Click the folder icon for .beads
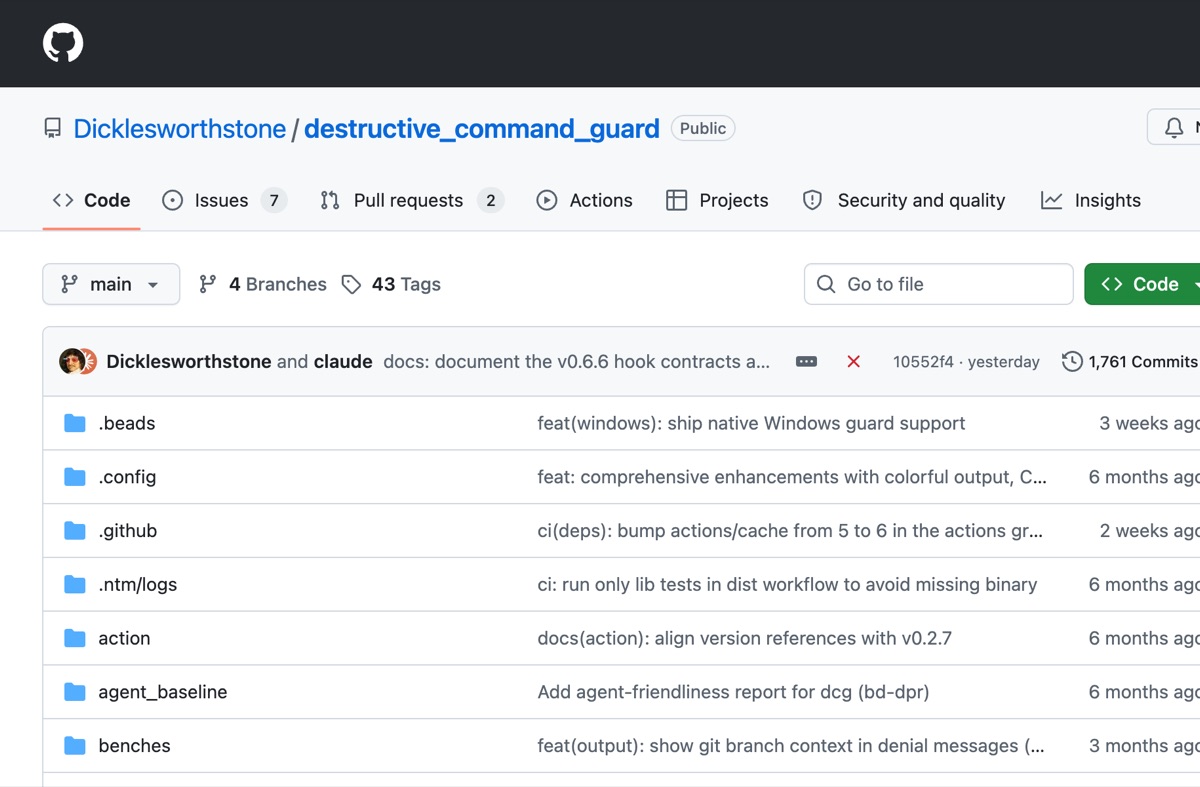This screenshot has height=787, width=1200. (75, 423)
